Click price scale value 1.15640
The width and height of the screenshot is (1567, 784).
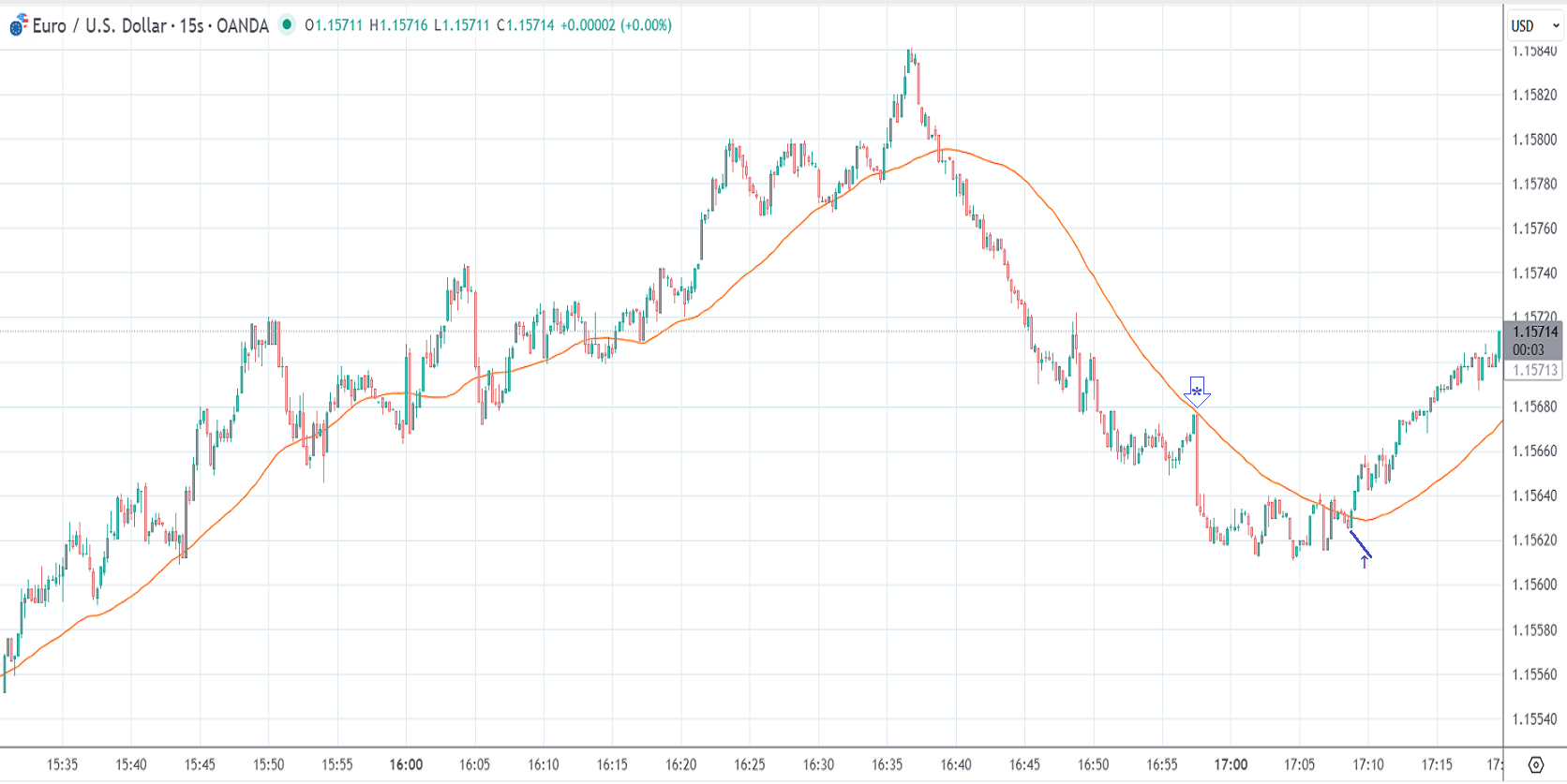pyautogui.click(x=1534, y=496)
